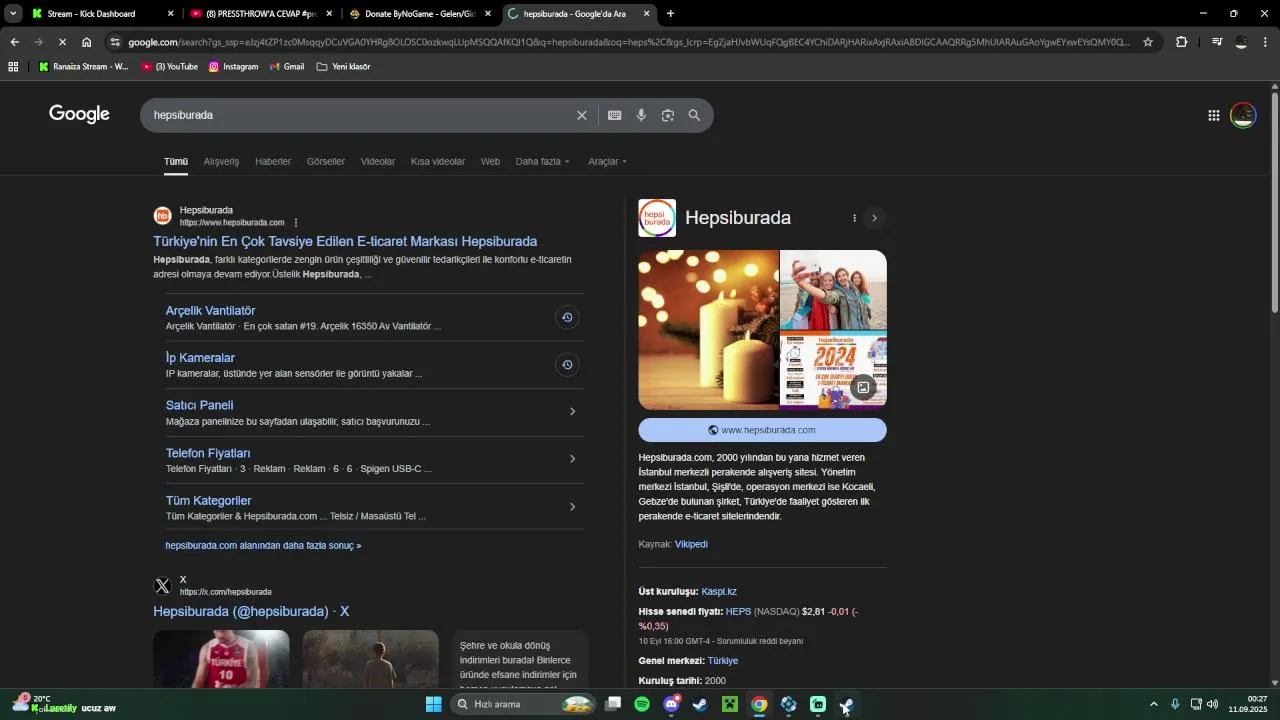Open the tab search dropdown
1280x720 pixels.
(x=13, y=13)
